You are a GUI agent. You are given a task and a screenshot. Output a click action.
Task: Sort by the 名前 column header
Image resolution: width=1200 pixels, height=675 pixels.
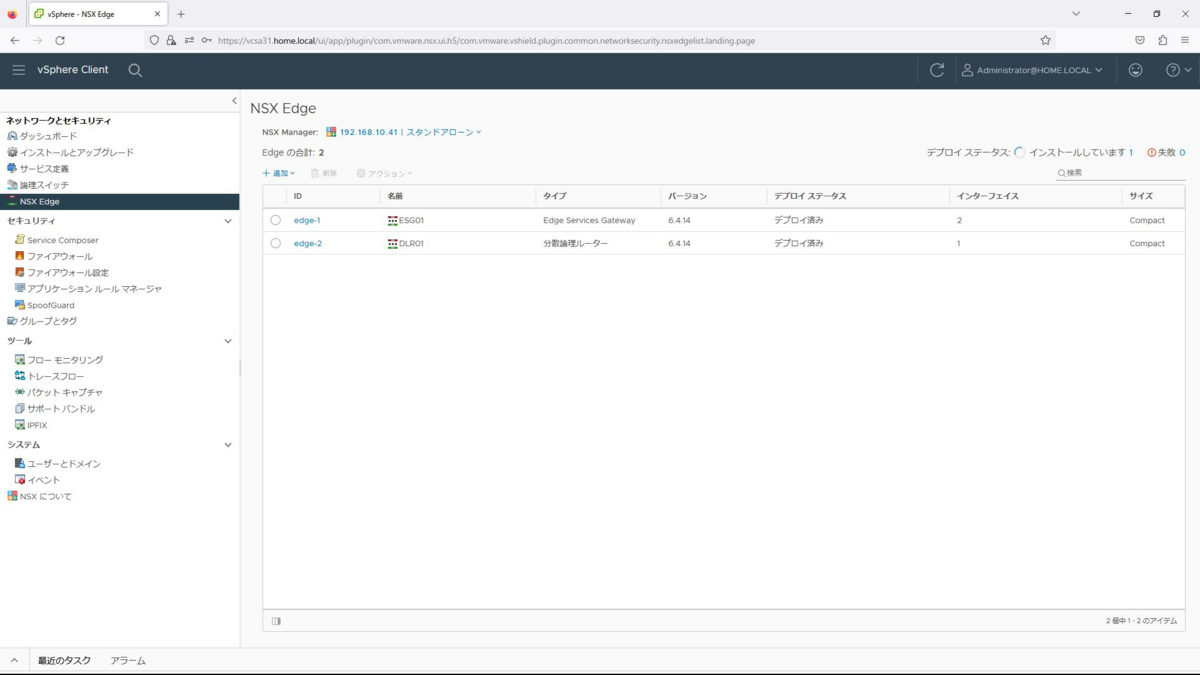395,196
